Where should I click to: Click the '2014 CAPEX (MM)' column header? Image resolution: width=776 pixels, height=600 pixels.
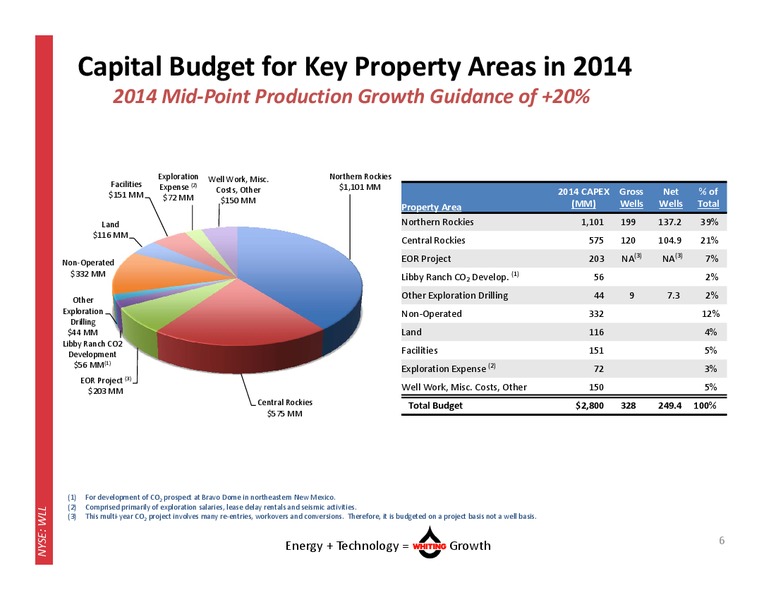583,198
